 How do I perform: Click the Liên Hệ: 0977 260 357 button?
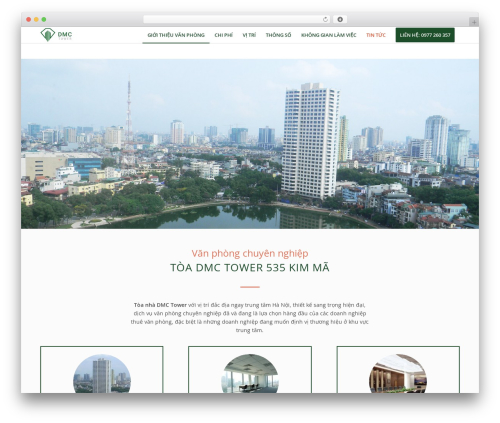pos(425,35)
